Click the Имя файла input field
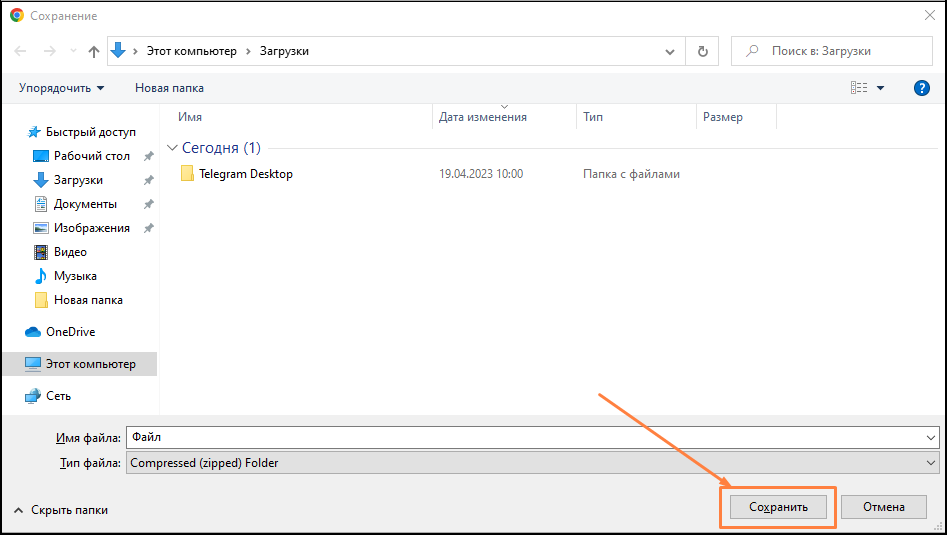Image resolution: width=947 pixels, height=535 pixels. coord(525,437)
